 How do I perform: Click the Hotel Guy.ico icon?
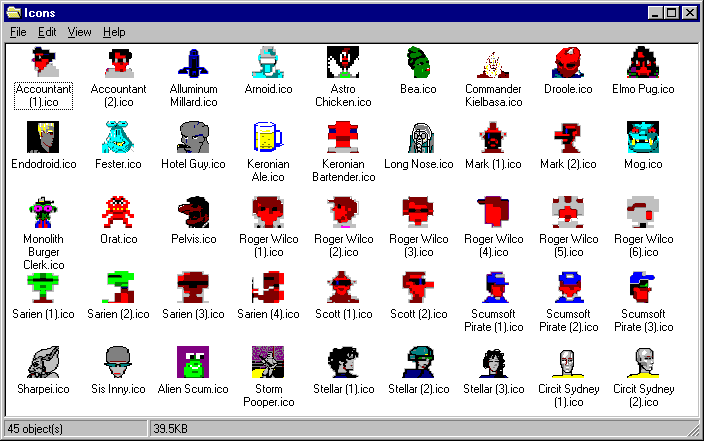(194, 137)
